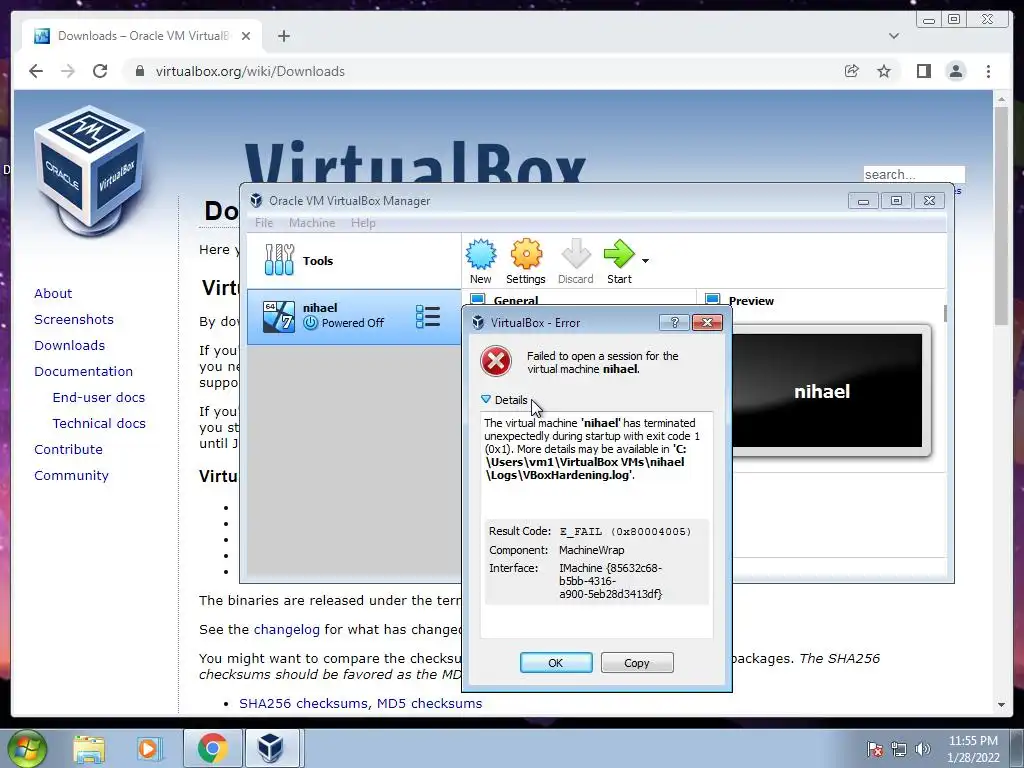Screen dimensions: 1024x768
Task: Share this page icon in address bar
Action: [x=852, y=71]
